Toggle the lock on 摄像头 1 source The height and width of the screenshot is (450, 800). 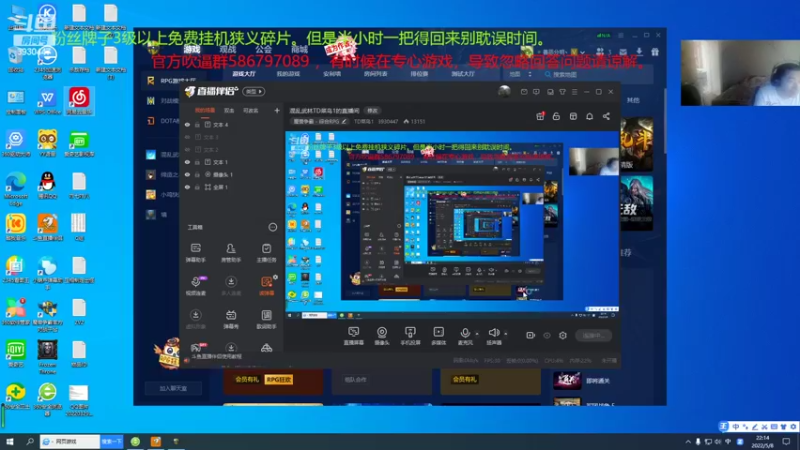(197, 174)
